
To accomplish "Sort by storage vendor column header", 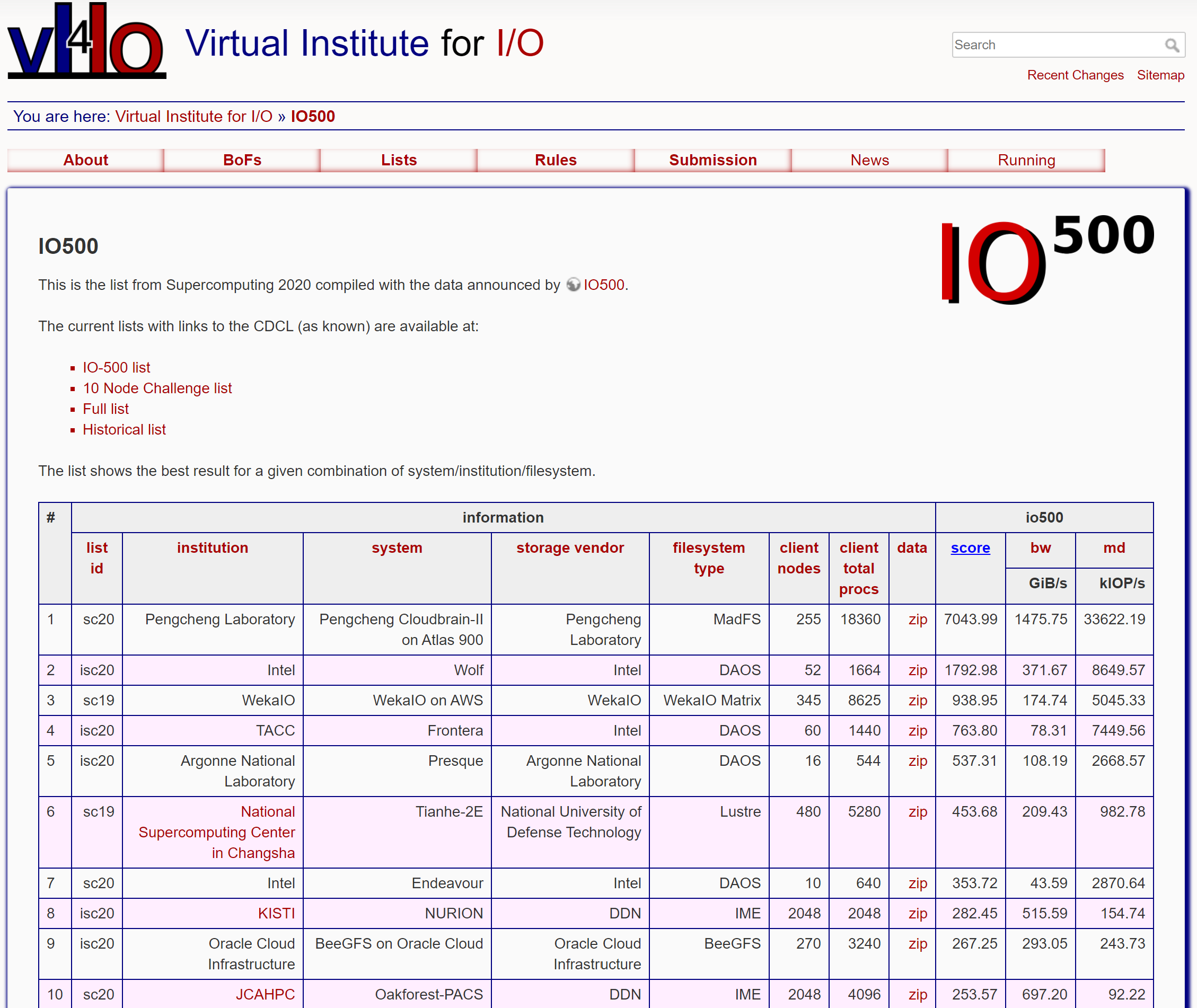I will pyautogui.click(x=569, y=547).
